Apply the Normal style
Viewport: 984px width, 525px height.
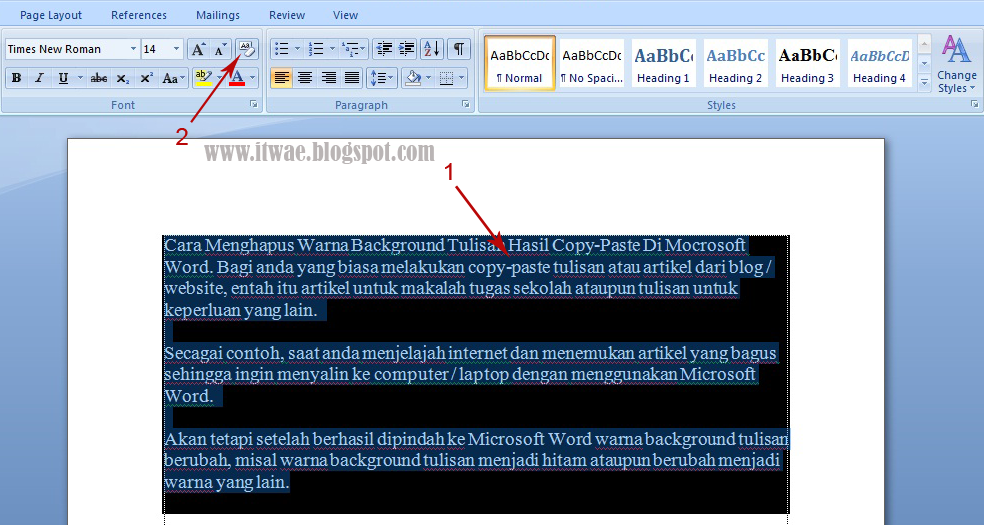click(x=520, y=63)
